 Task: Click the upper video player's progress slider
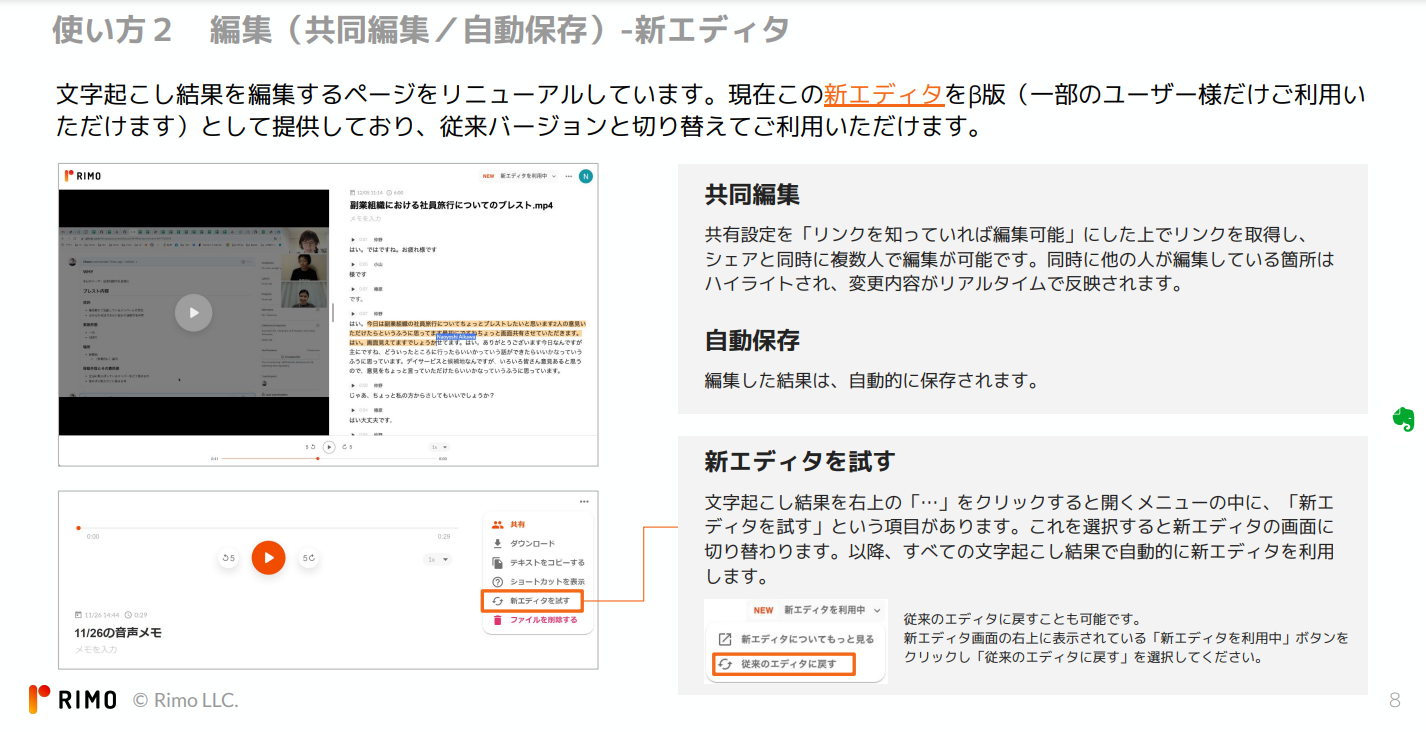pos(329,458)
